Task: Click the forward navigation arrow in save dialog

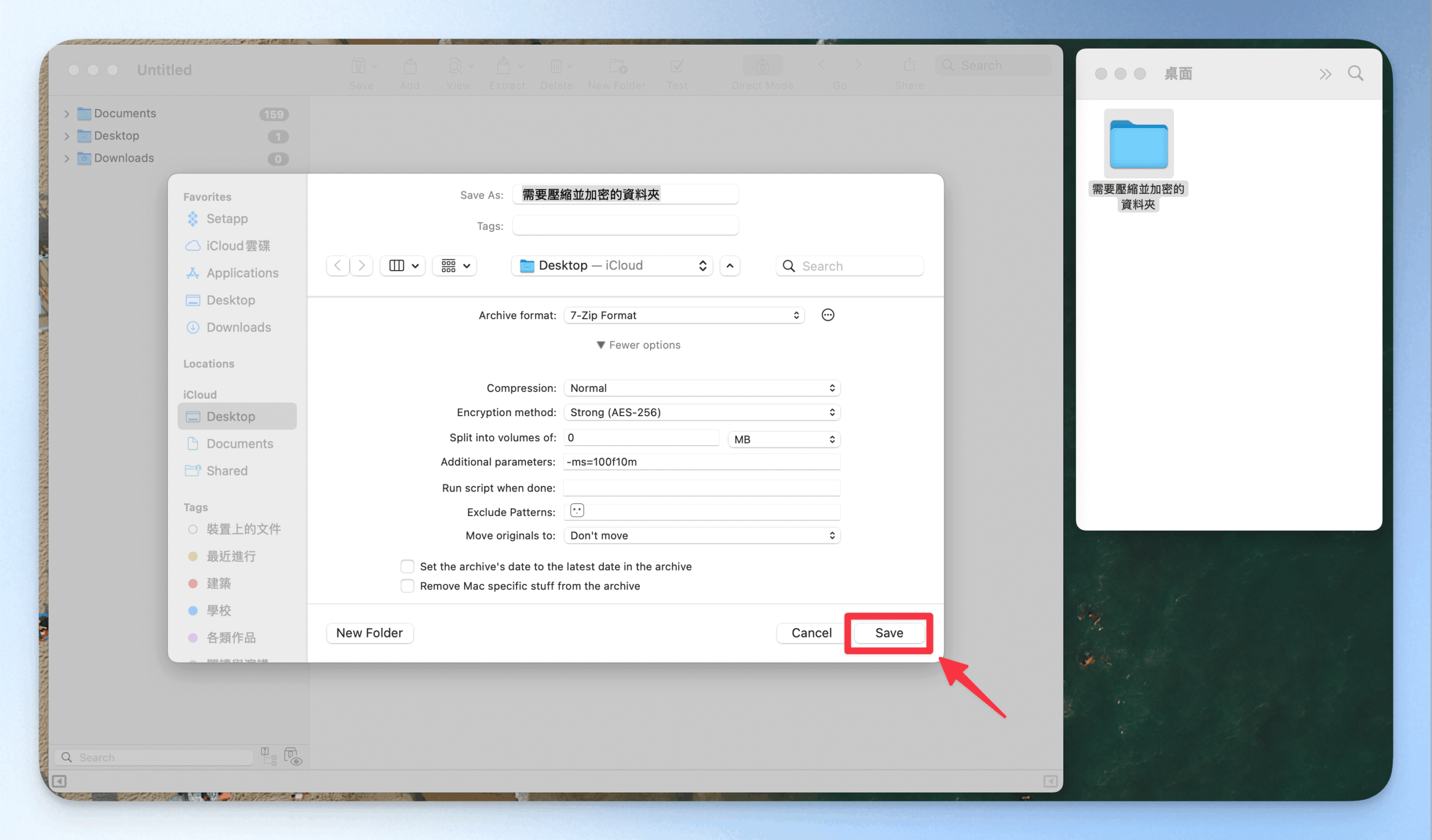Action: (361, 266)
